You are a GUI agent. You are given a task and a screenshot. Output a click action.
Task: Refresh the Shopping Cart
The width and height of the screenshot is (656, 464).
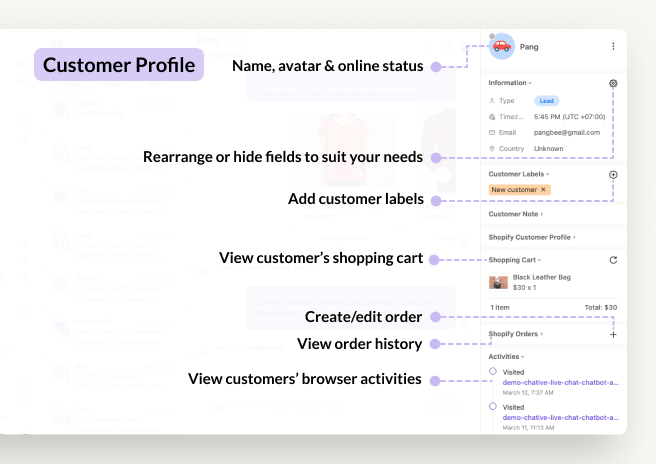tap(613, 260)
